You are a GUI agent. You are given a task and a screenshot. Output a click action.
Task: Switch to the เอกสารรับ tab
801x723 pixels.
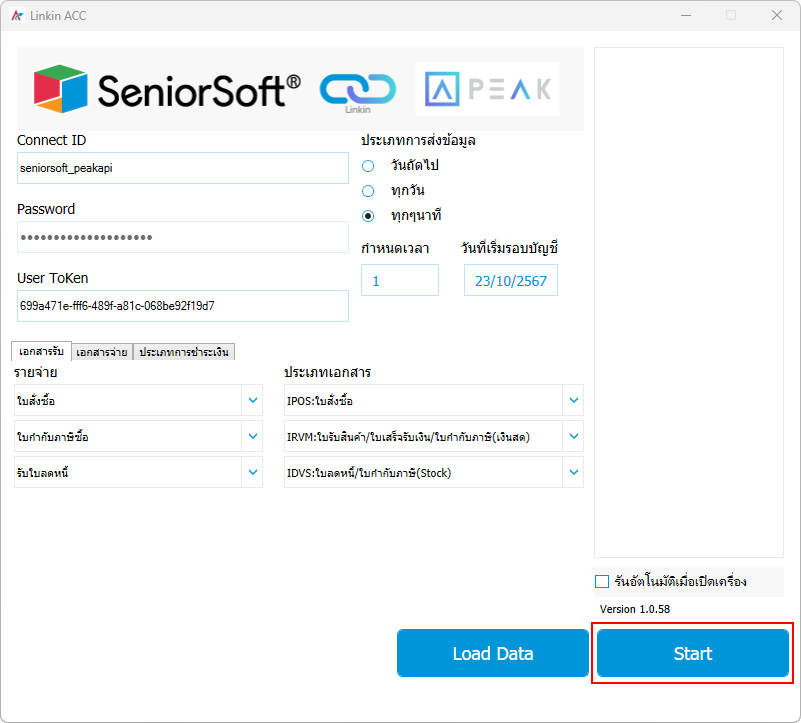[x=41, y=351]
